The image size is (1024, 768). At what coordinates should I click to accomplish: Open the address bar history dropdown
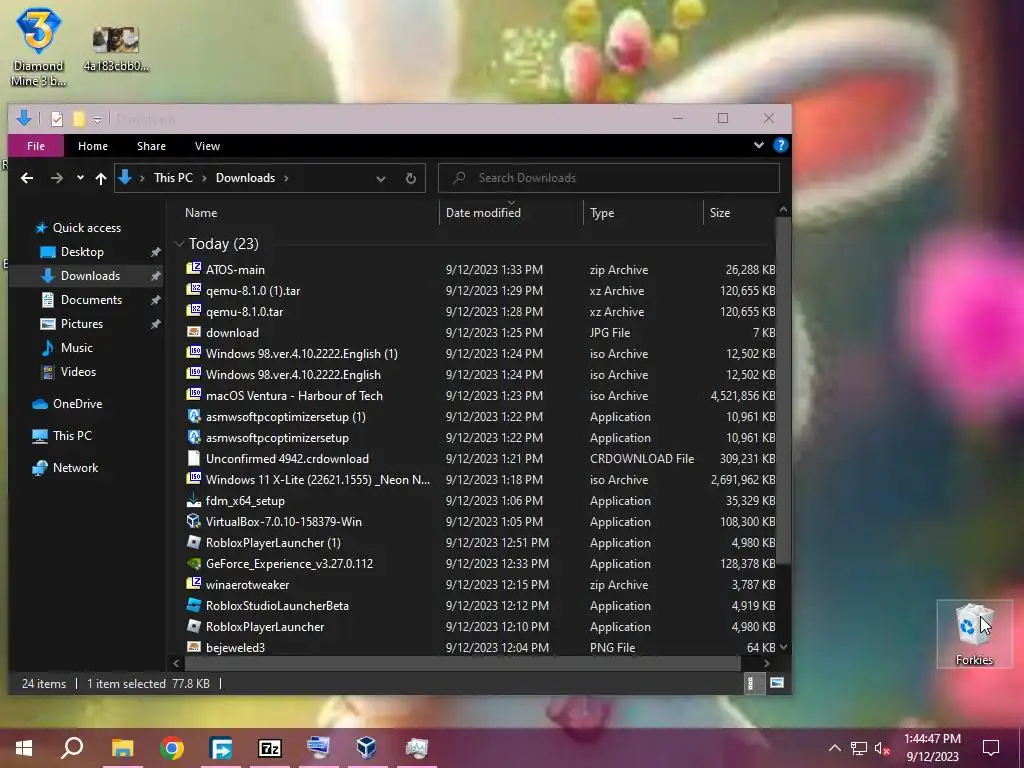381,178
